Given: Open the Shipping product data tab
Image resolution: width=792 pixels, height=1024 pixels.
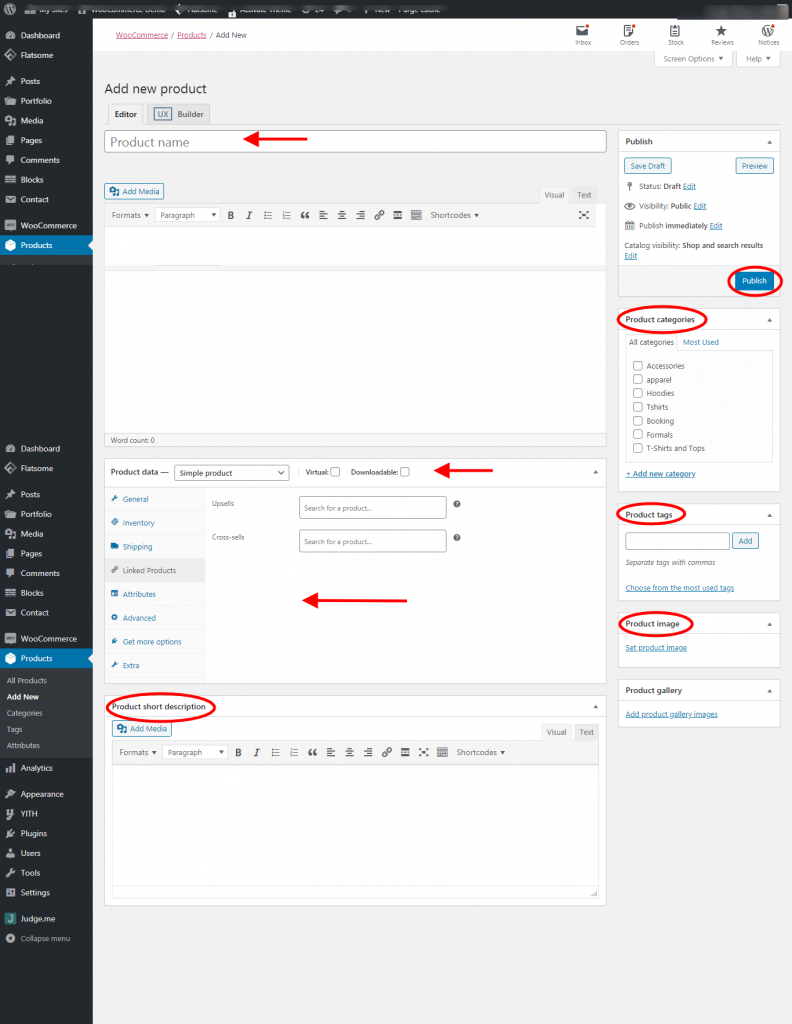Looking at the screenshot, I should (137, 547).
